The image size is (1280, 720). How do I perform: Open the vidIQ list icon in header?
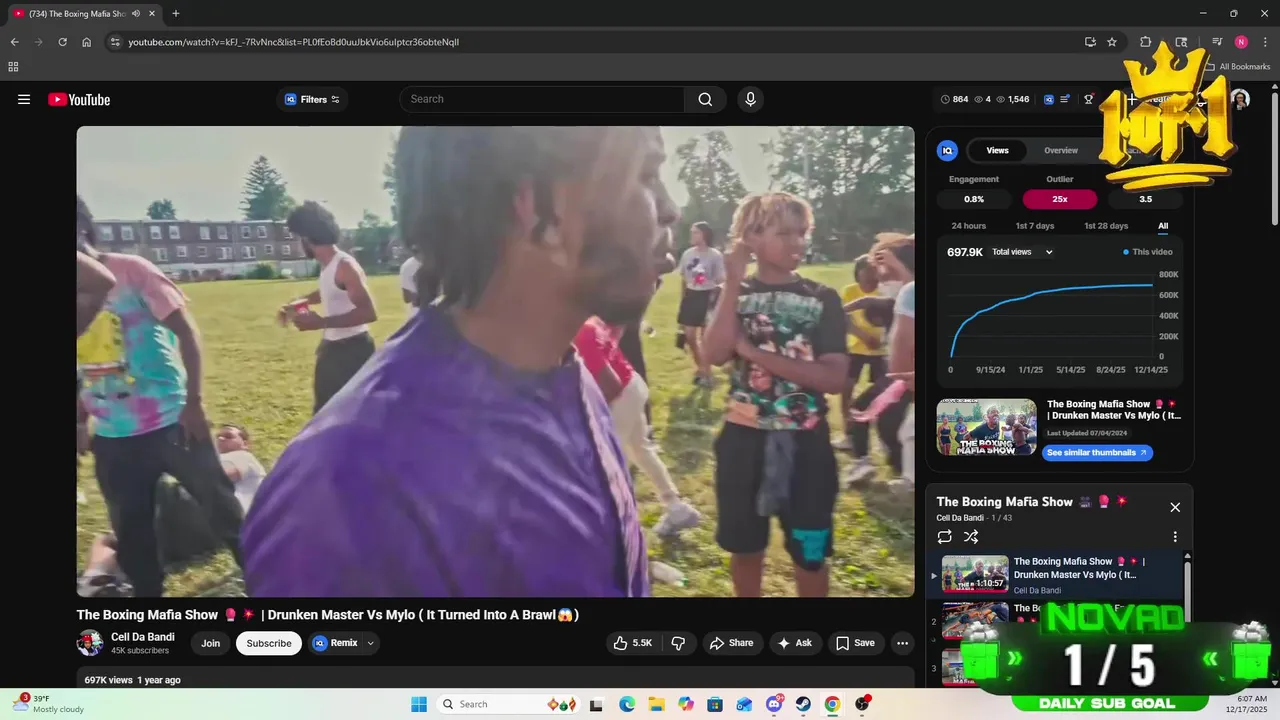1066,99
